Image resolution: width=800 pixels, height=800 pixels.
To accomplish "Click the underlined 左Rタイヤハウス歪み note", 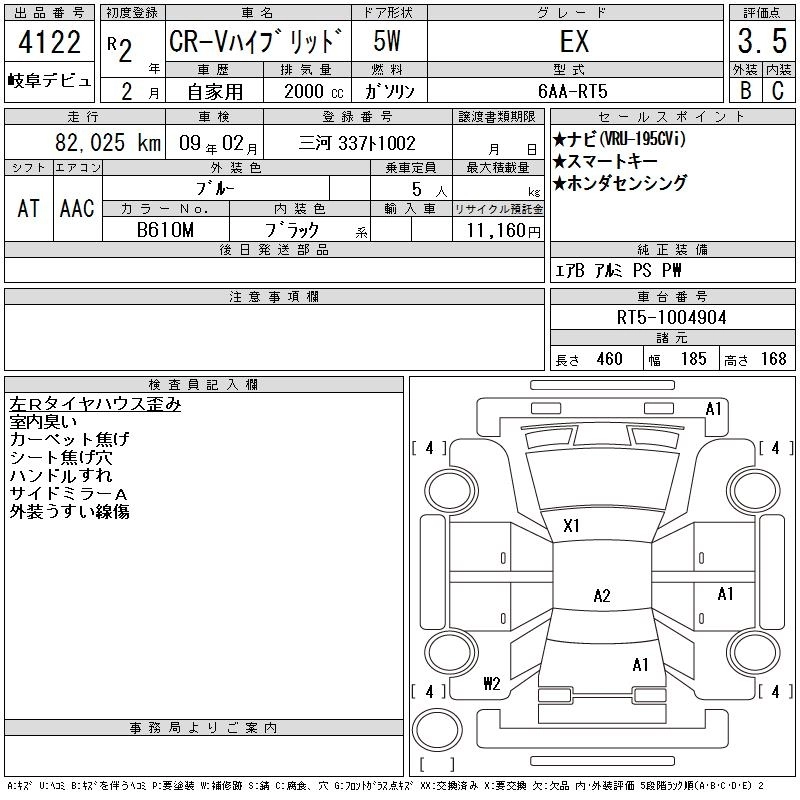I will point(95,404).
